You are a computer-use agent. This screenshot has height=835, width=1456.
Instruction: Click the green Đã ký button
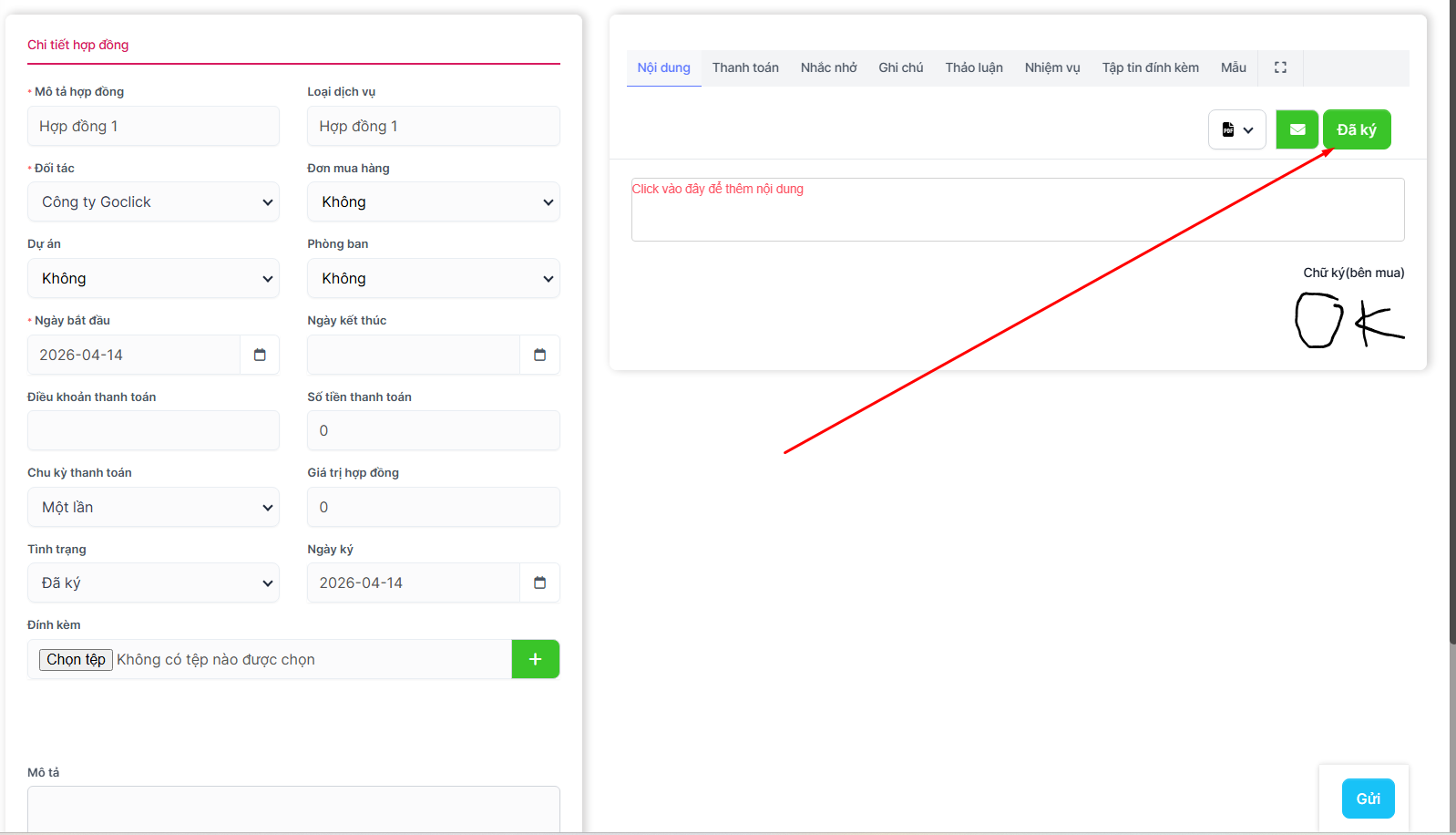[x=1356, y=129]
